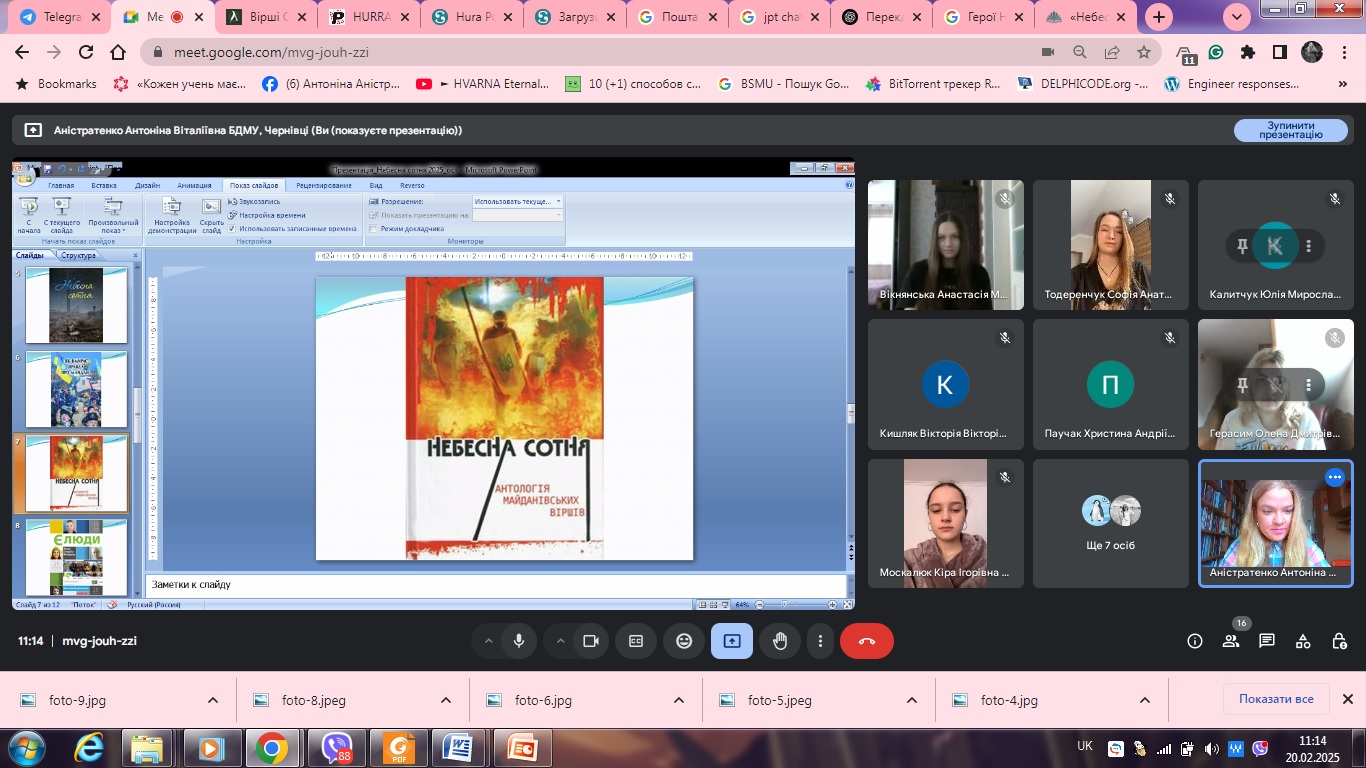Click 'Скрыть слайд' in PowerPoint ribbon

click(211, 214)
